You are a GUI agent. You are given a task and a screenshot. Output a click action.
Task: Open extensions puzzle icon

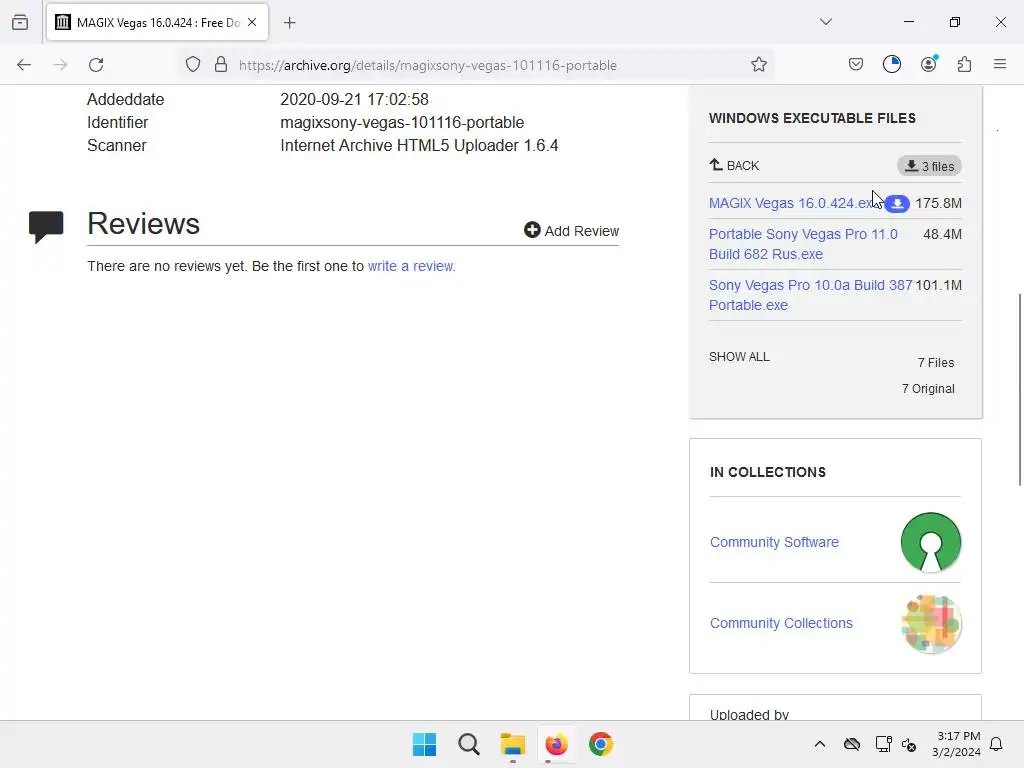click(965, 64)
